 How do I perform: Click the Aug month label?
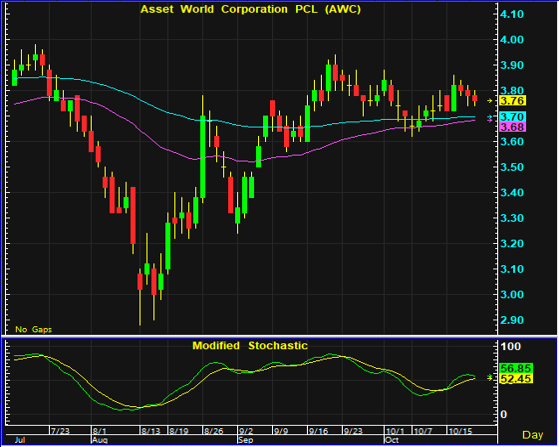tap(100, 440)
